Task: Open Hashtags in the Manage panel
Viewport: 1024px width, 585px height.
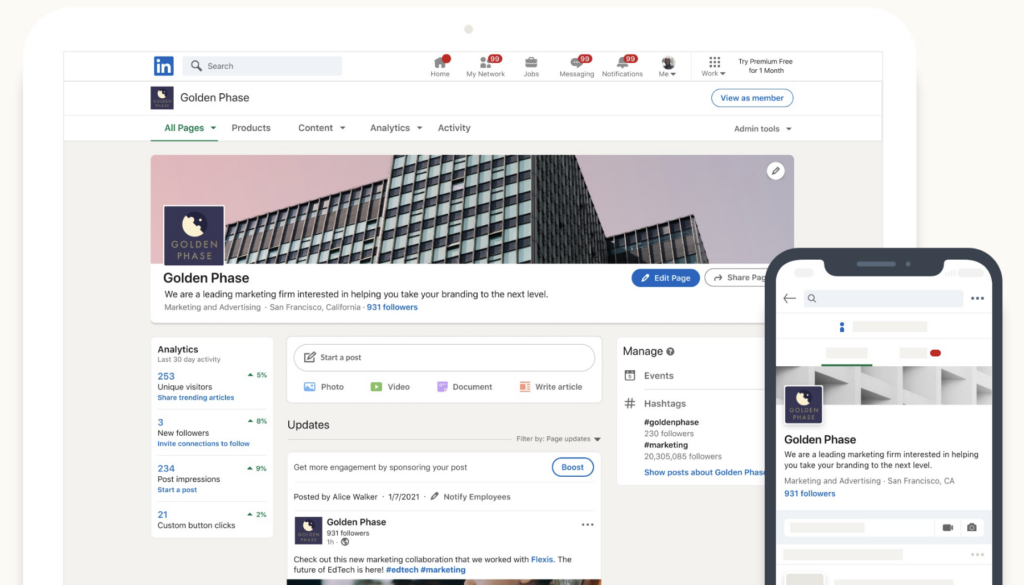Action: (x=664, y=403)
